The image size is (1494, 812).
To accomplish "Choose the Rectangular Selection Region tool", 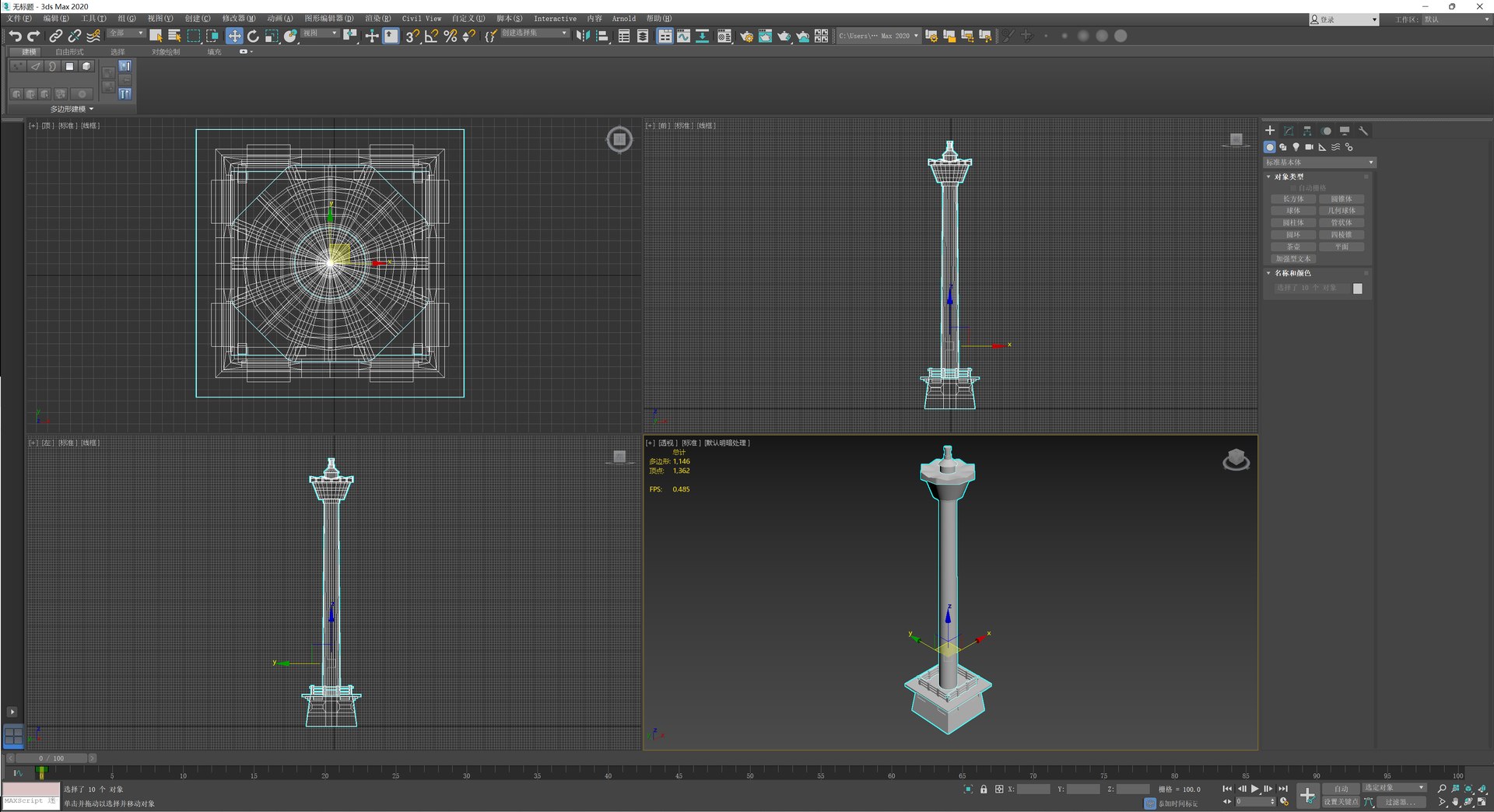I will [194, 36].
